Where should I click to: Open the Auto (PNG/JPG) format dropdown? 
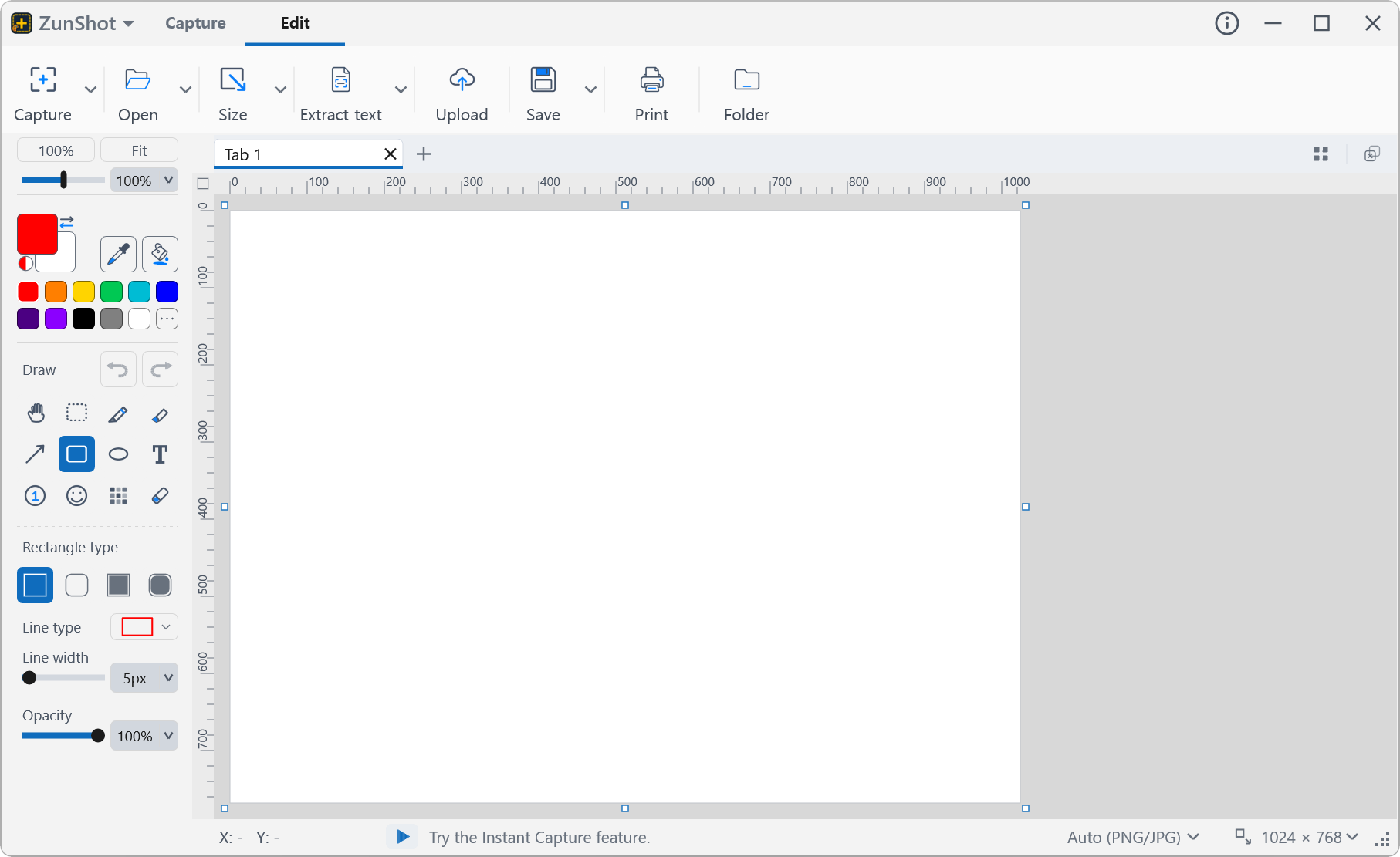[1133, 838]
